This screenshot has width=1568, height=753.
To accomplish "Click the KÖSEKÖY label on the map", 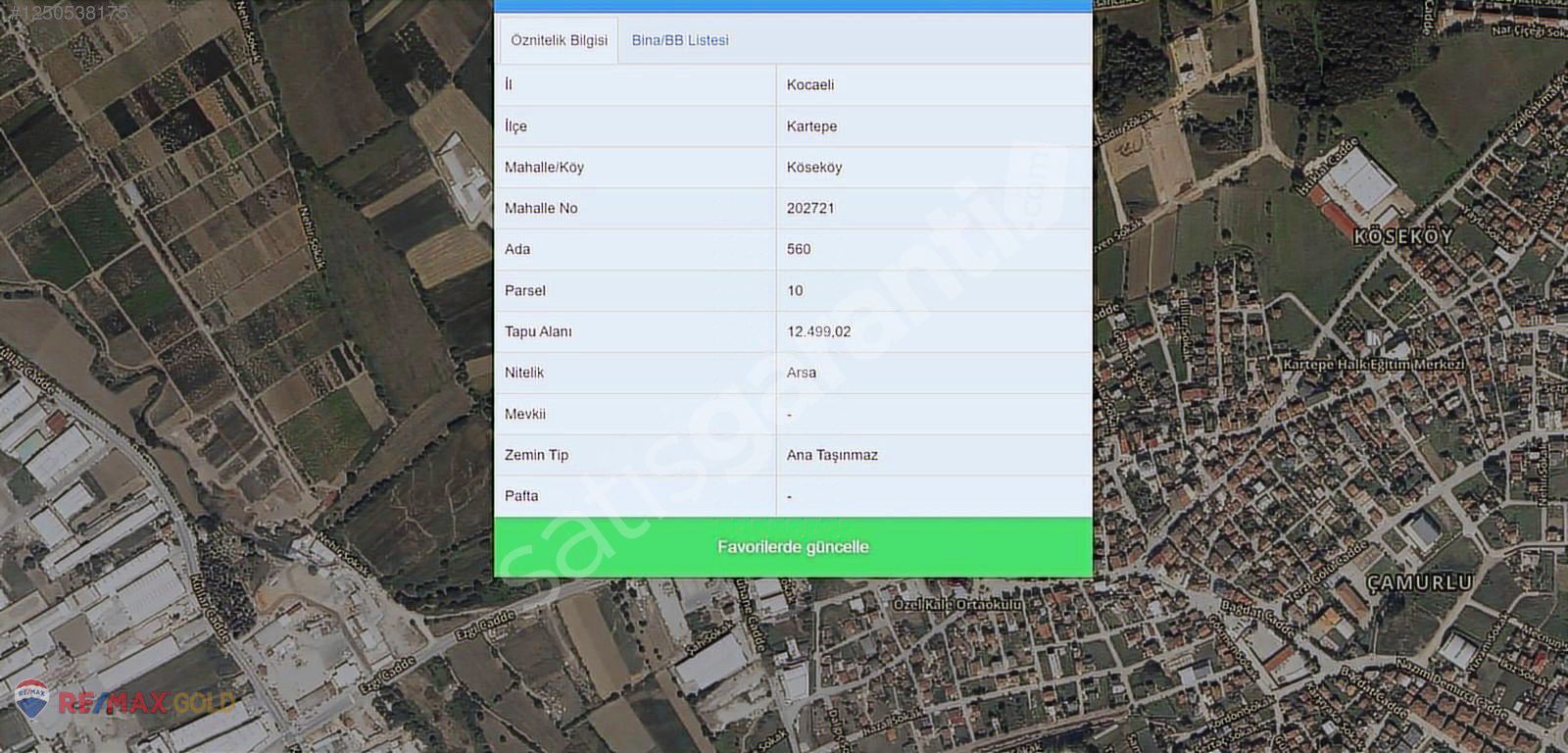I will [x=1402, y=237].
